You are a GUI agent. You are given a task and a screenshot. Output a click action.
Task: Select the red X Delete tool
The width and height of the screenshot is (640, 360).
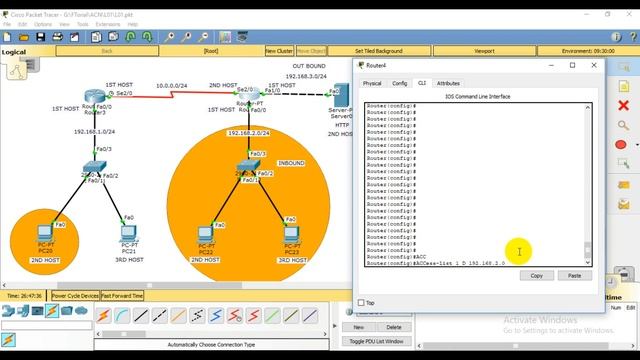[623, 106]
